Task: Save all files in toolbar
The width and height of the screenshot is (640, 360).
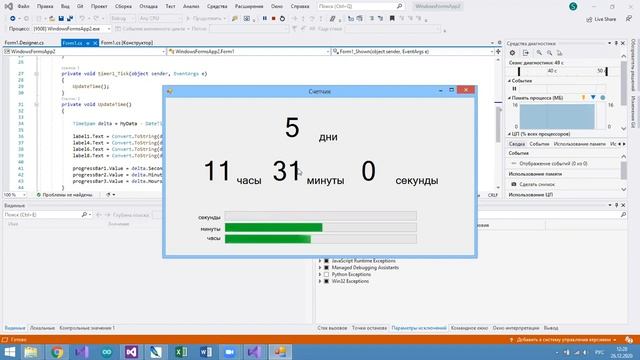Action: (x=70, y=18)
